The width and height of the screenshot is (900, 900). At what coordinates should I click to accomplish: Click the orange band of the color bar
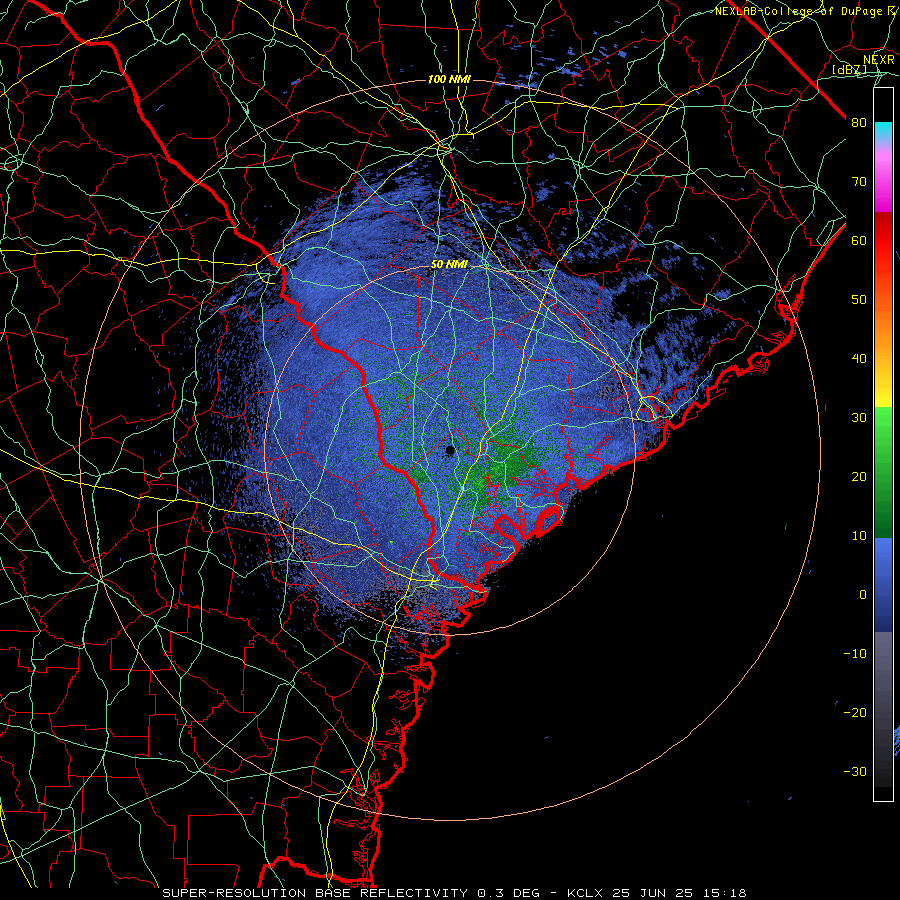coord(883,321)
